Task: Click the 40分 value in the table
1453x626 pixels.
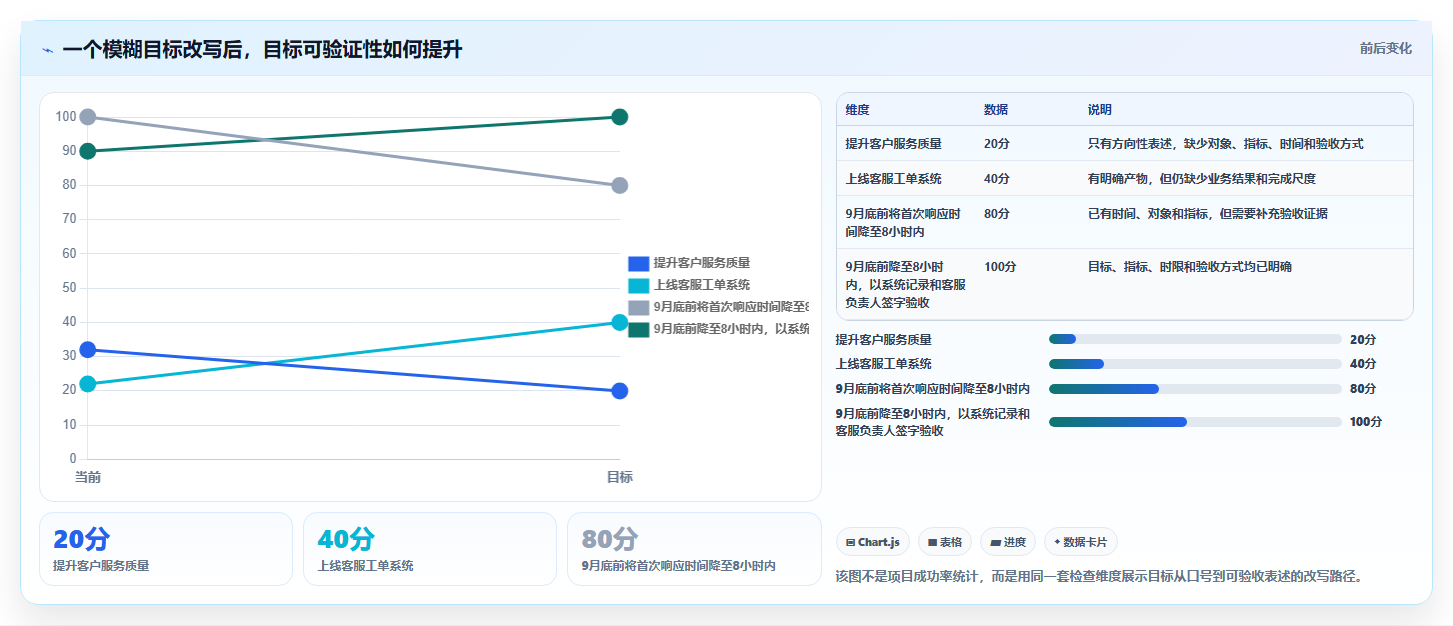Action: tap(996, 179)
